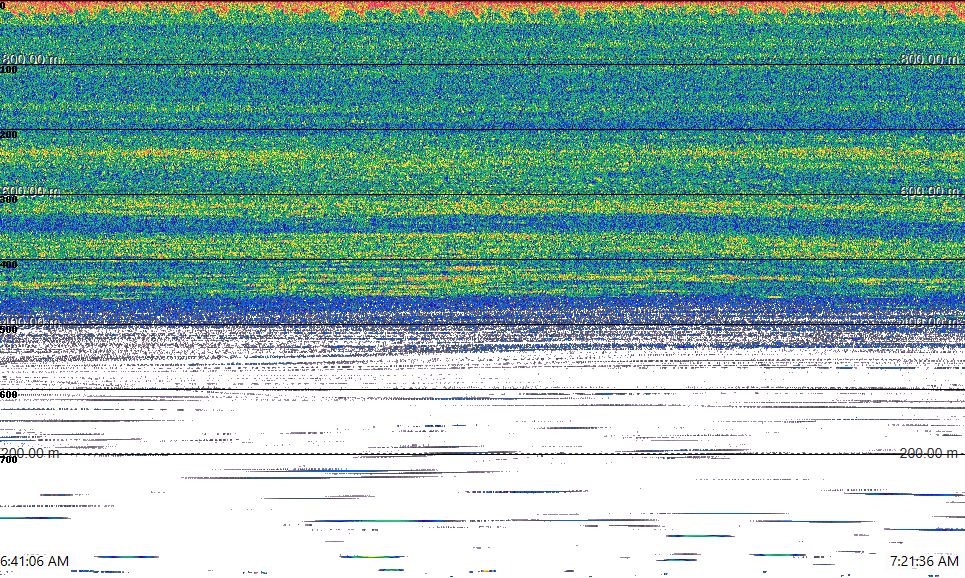965x578 pixels.
Task: Select the 100 depth grid label
Action: pos(9,70)
